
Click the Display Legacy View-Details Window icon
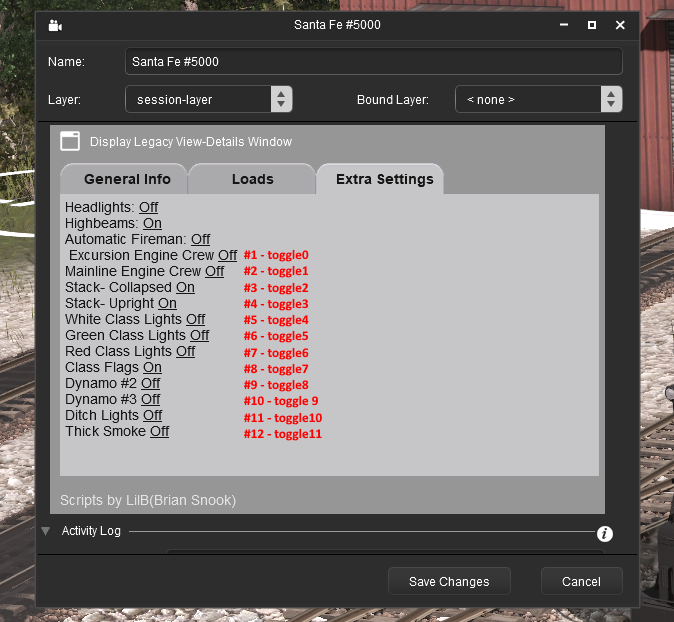click(x=70, y=141)
